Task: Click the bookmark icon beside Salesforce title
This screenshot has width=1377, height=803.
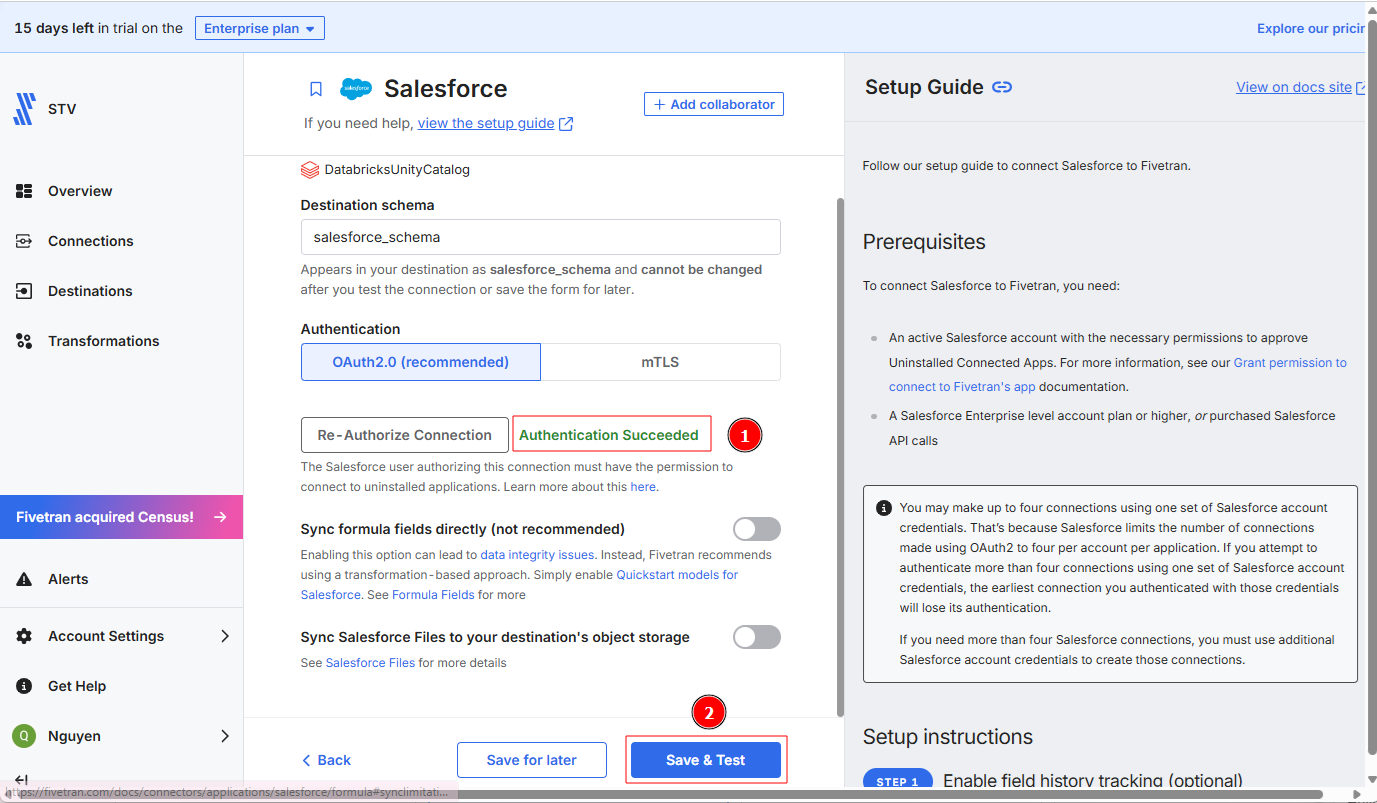Action: (316, 89)
